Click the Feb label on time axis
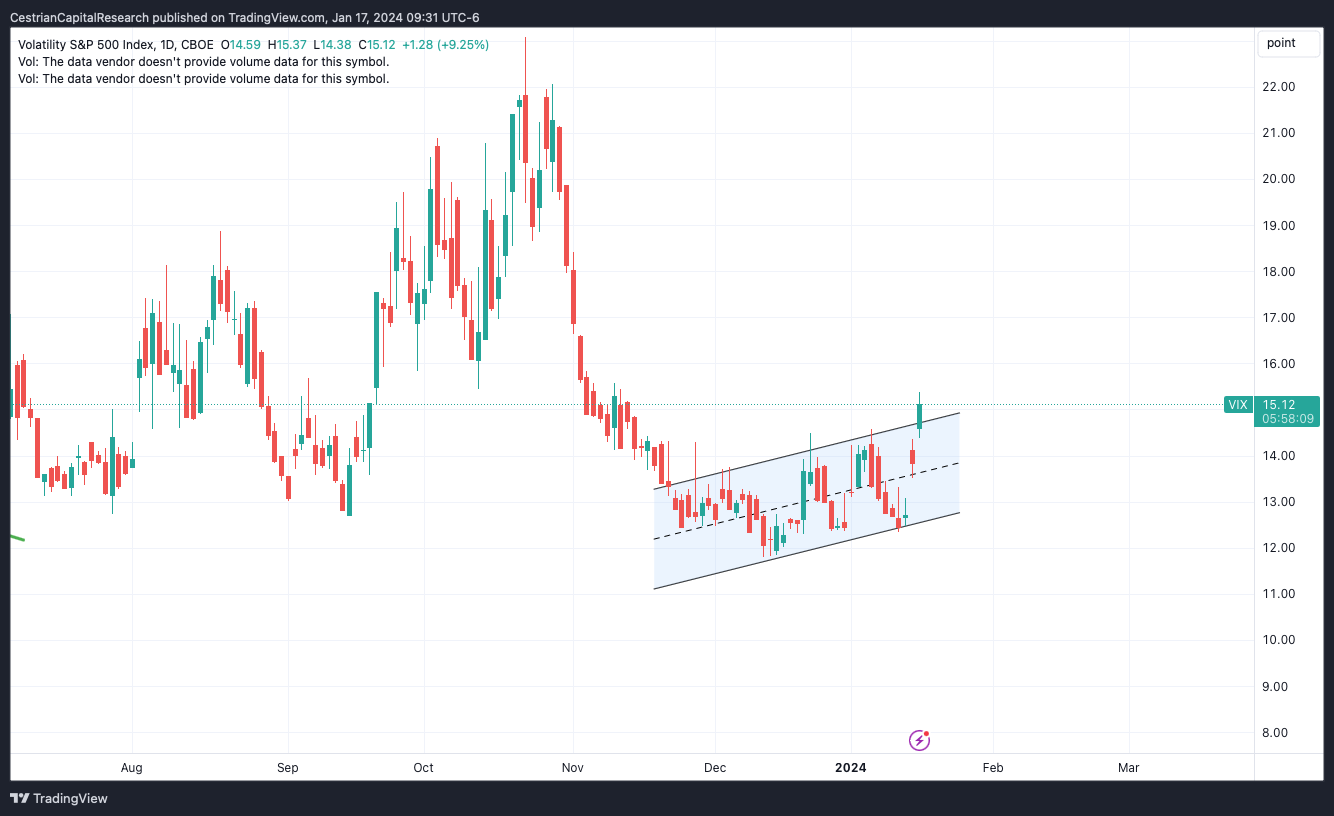Viewport: 1334px width, 816px height. coord(992,768)
